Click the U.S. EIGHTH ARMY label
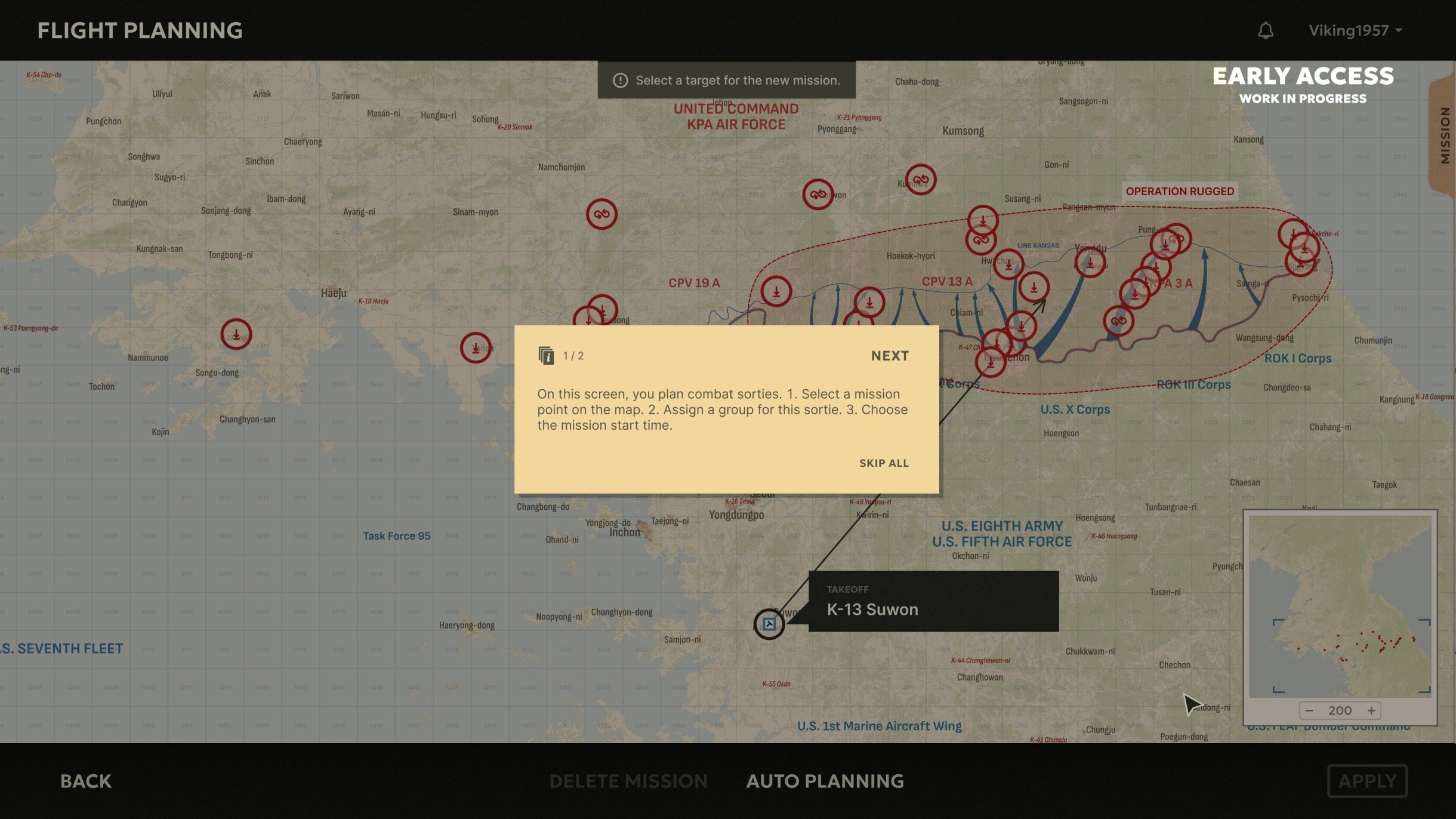1456x819 pixels. 1002,526
